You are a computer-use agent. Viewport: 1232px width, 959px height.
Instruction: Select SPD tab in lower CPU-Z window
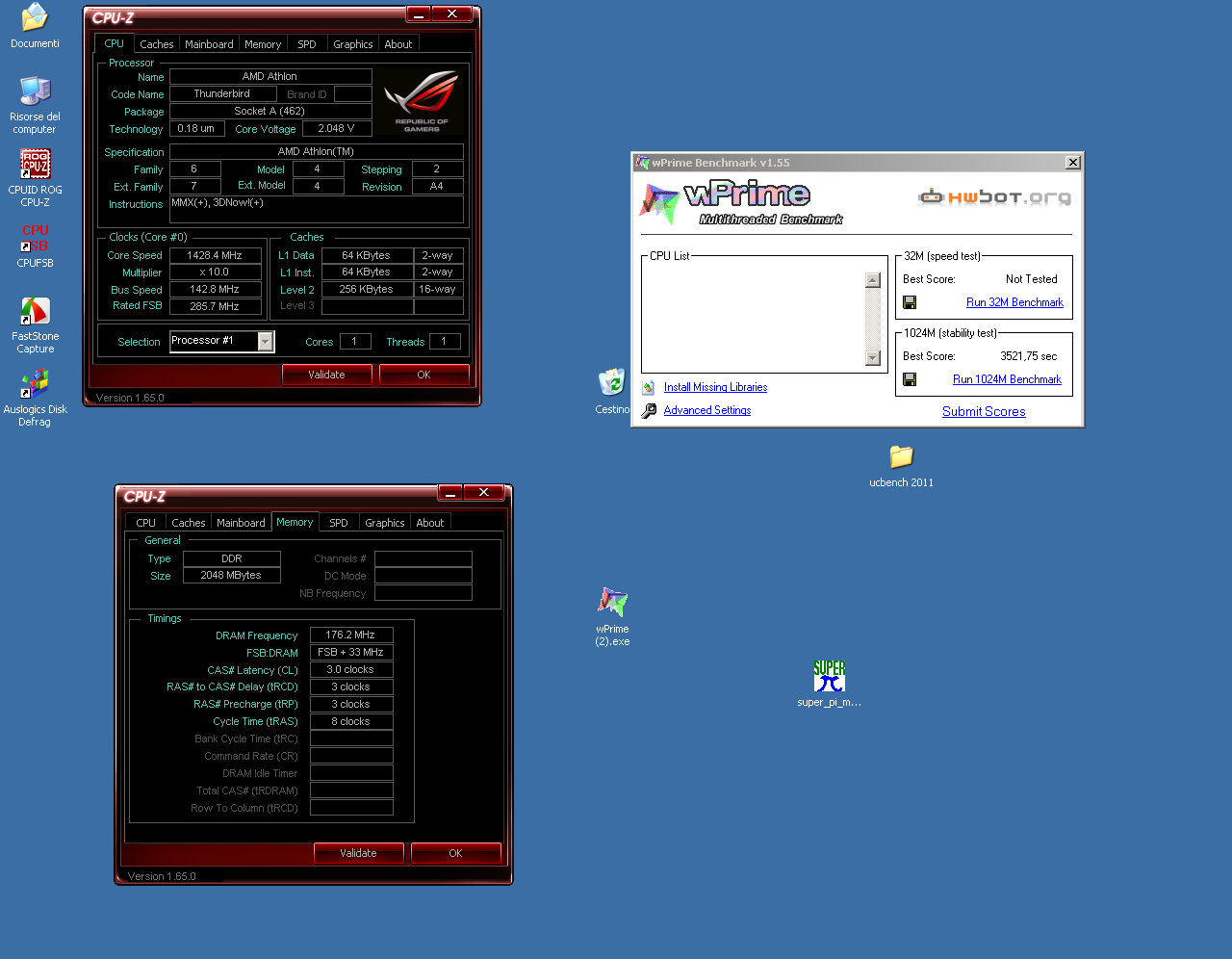[339, 523]
